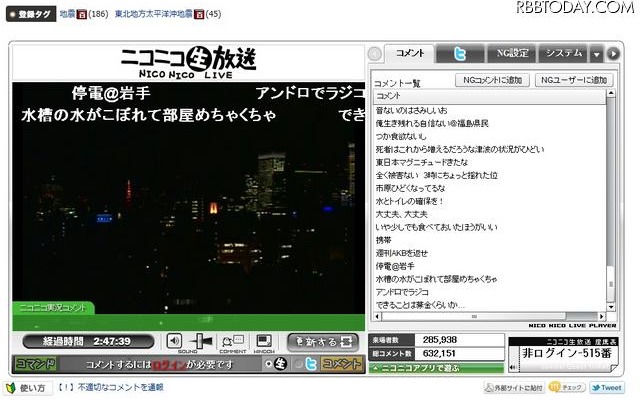Click the 使い方 help button
The image size is (640, 400).
[x=27, y=388]
